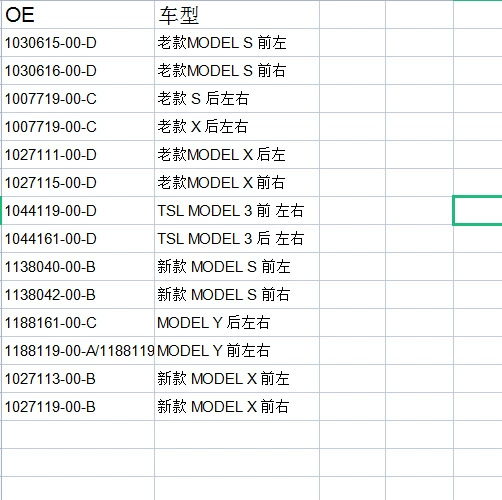This screenshot has height=500, width=502.
Task: Select cell 新款 MODEL S 前右
Action: click(237, 295)
